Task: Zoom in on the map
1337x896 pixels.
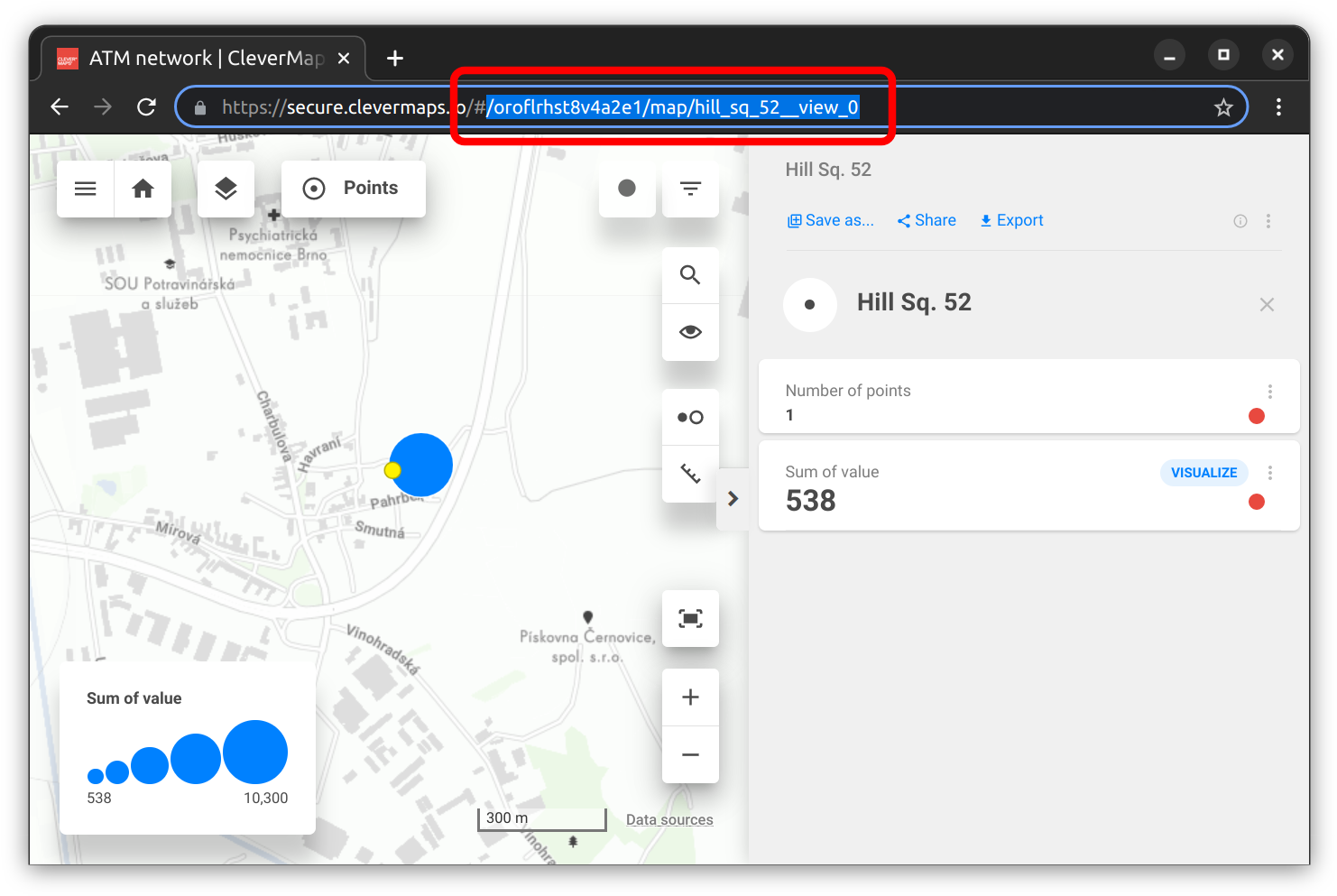Action: 690,697
